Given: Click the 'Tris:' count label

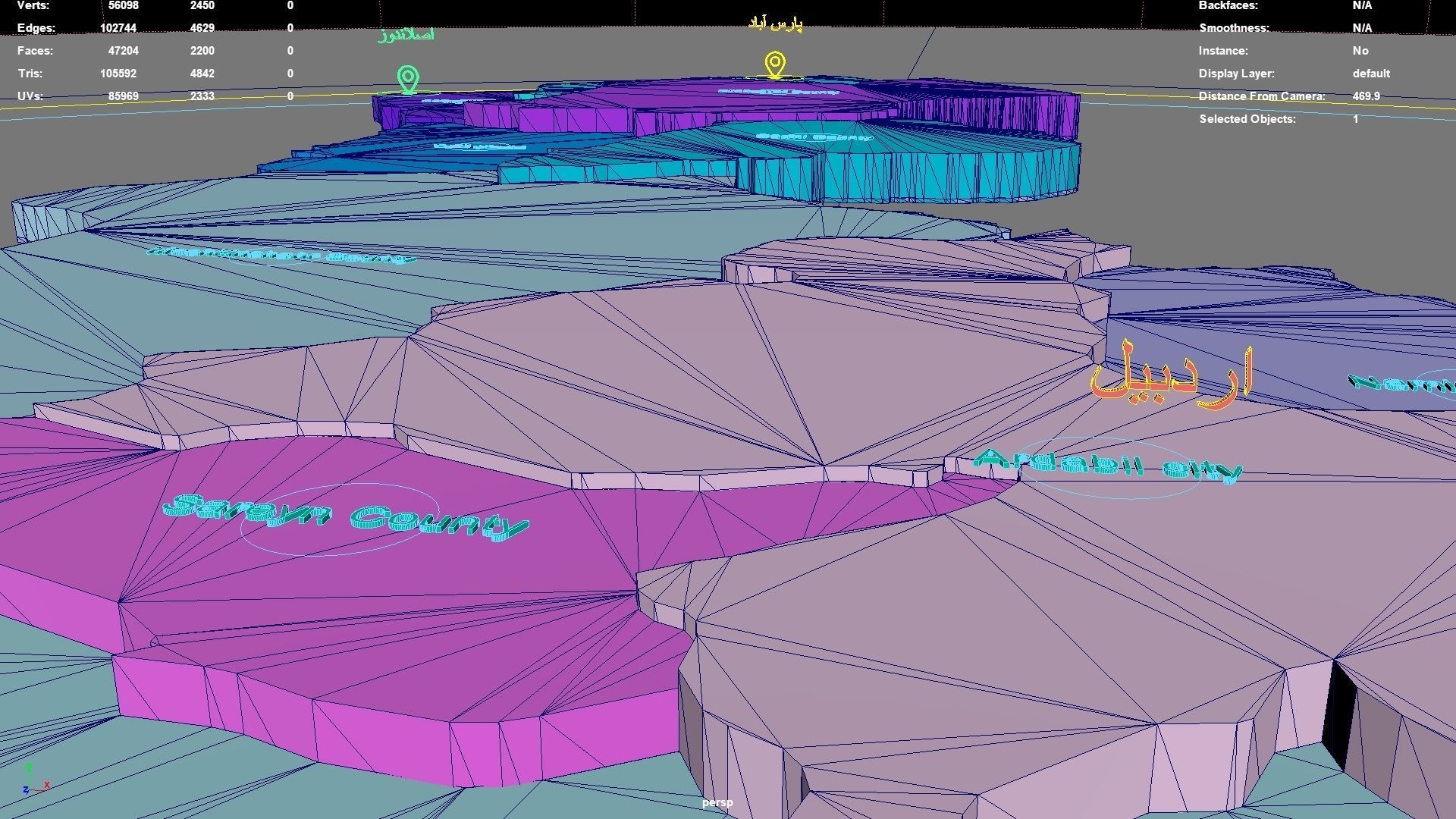Looking at the screenshot, I should 30,74.
